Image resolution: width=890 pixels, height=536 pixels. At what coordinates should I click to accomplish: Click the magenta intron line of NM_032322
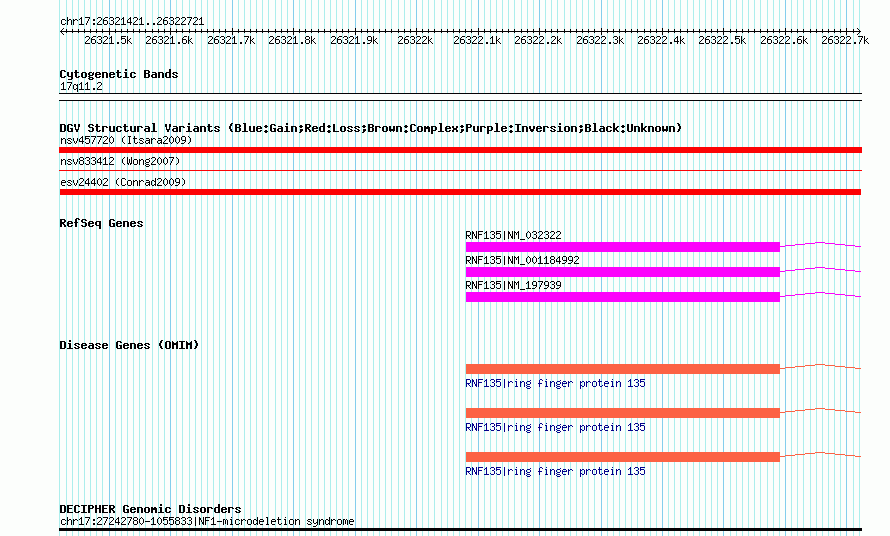coord(821,244)
